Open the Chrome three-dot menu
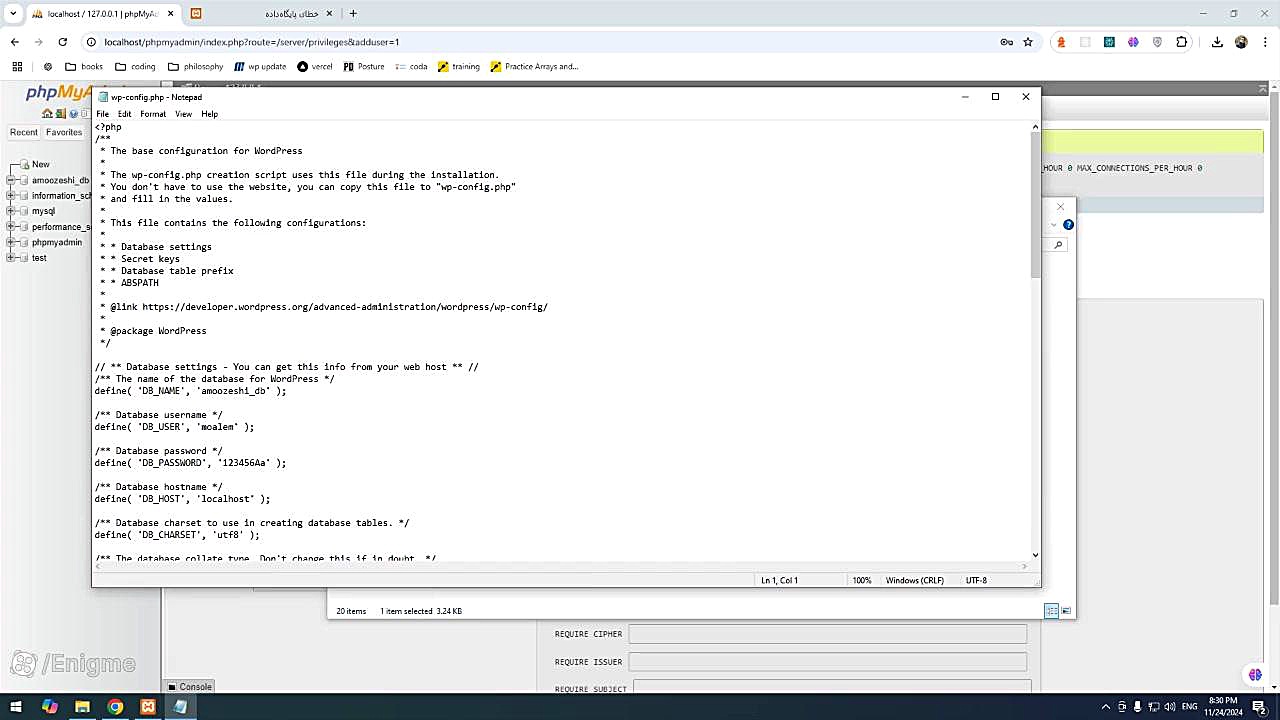 pyautogui.click(x=1265, y=42)
